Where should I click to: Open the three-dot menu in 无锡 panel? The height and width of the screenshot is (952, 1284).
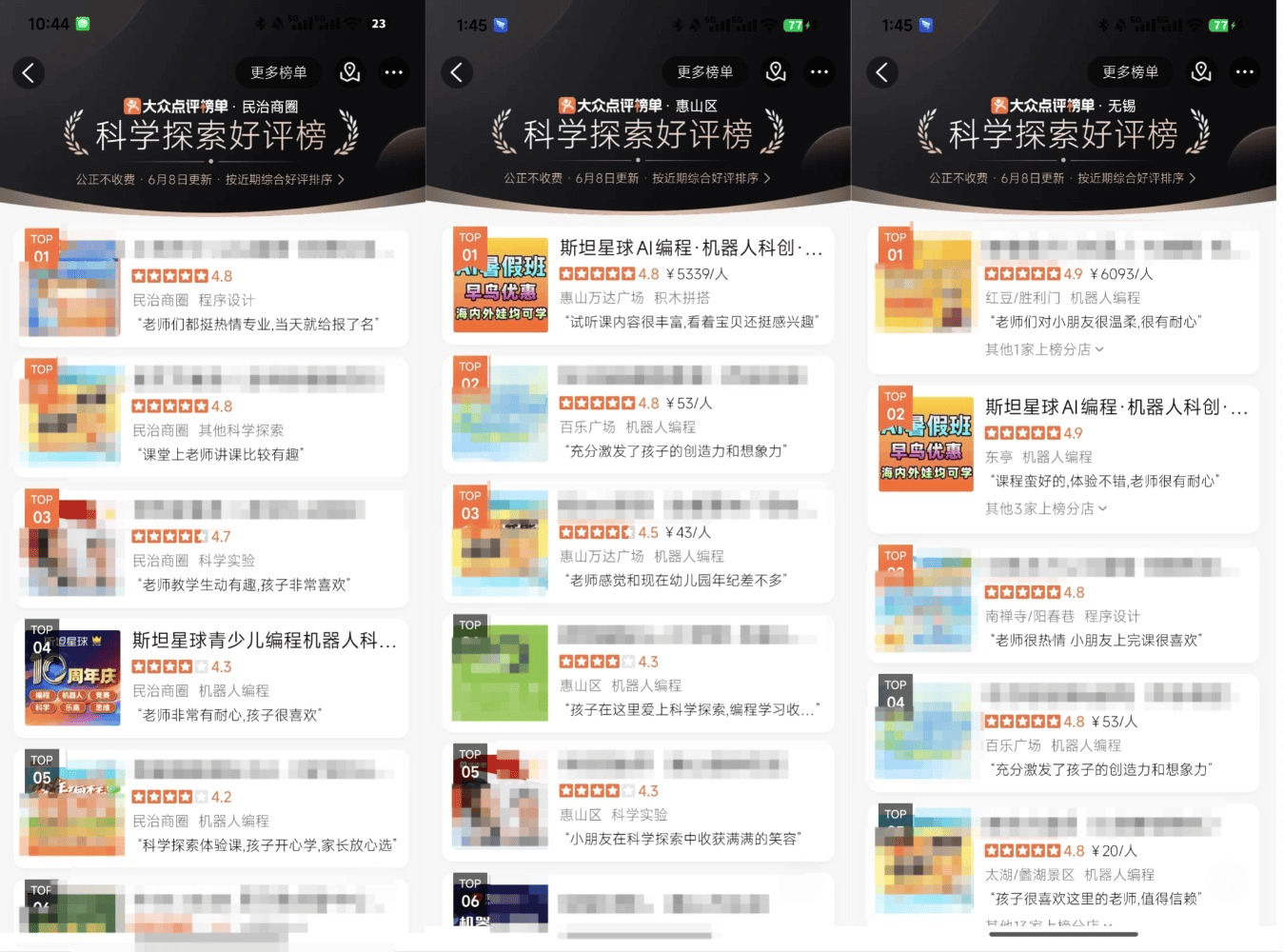click(1245, 72)
